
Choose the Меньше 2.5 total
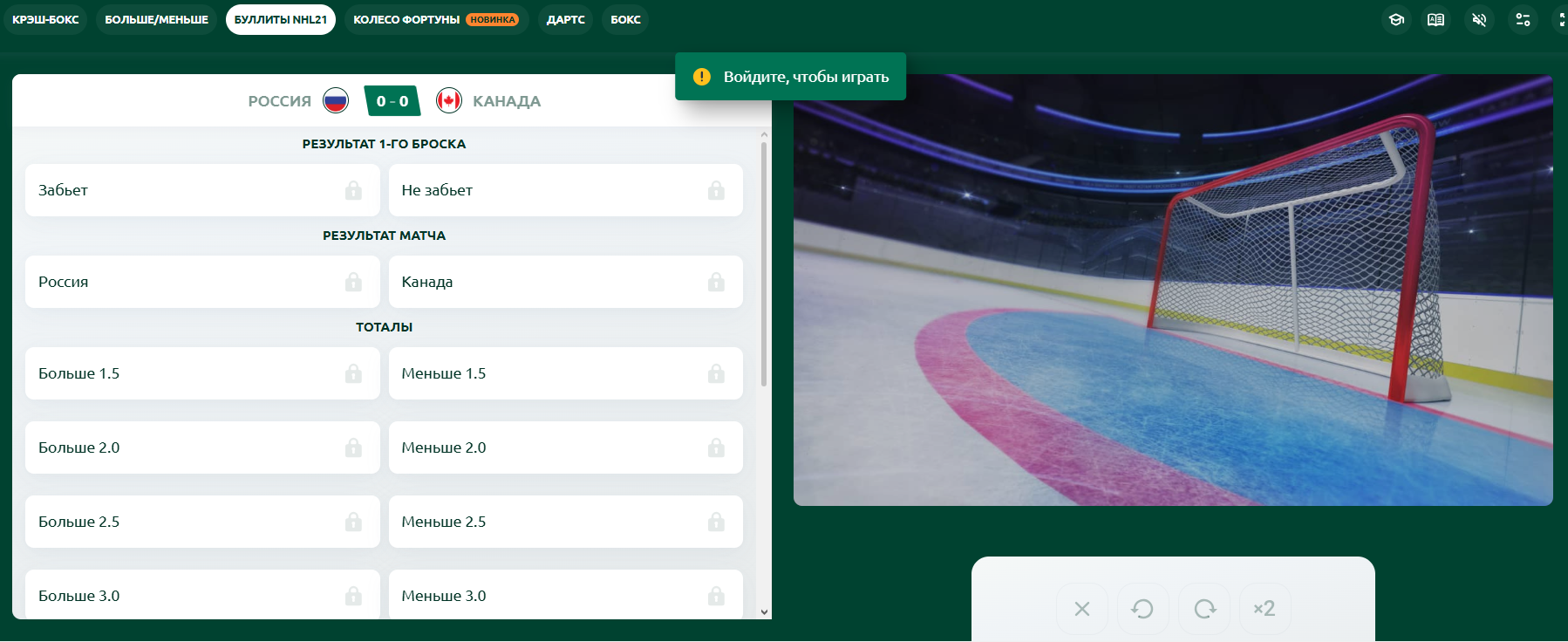coord(566,522)
